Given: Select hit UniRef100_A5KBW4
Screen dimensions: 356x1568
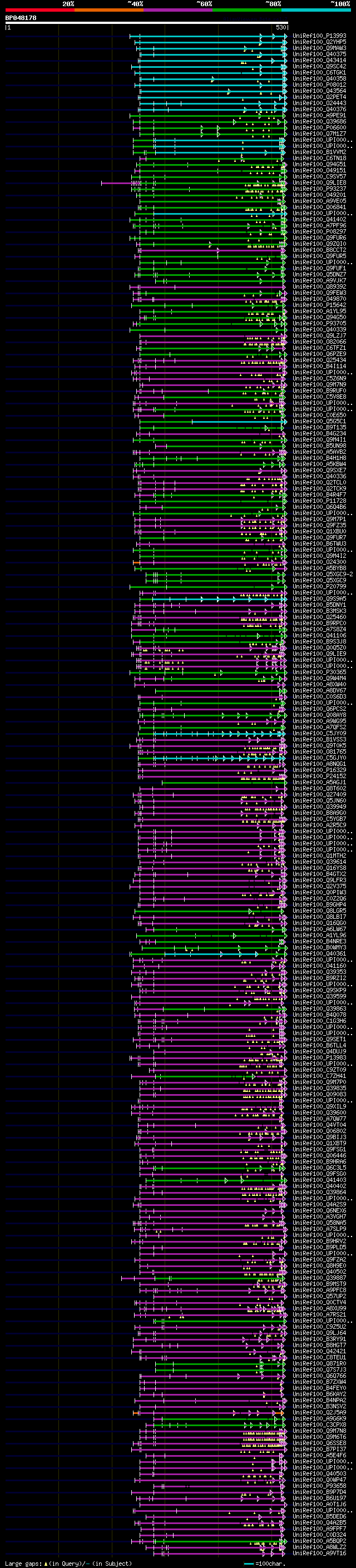Looking at the screenshot, I should (x=319, y=464).
